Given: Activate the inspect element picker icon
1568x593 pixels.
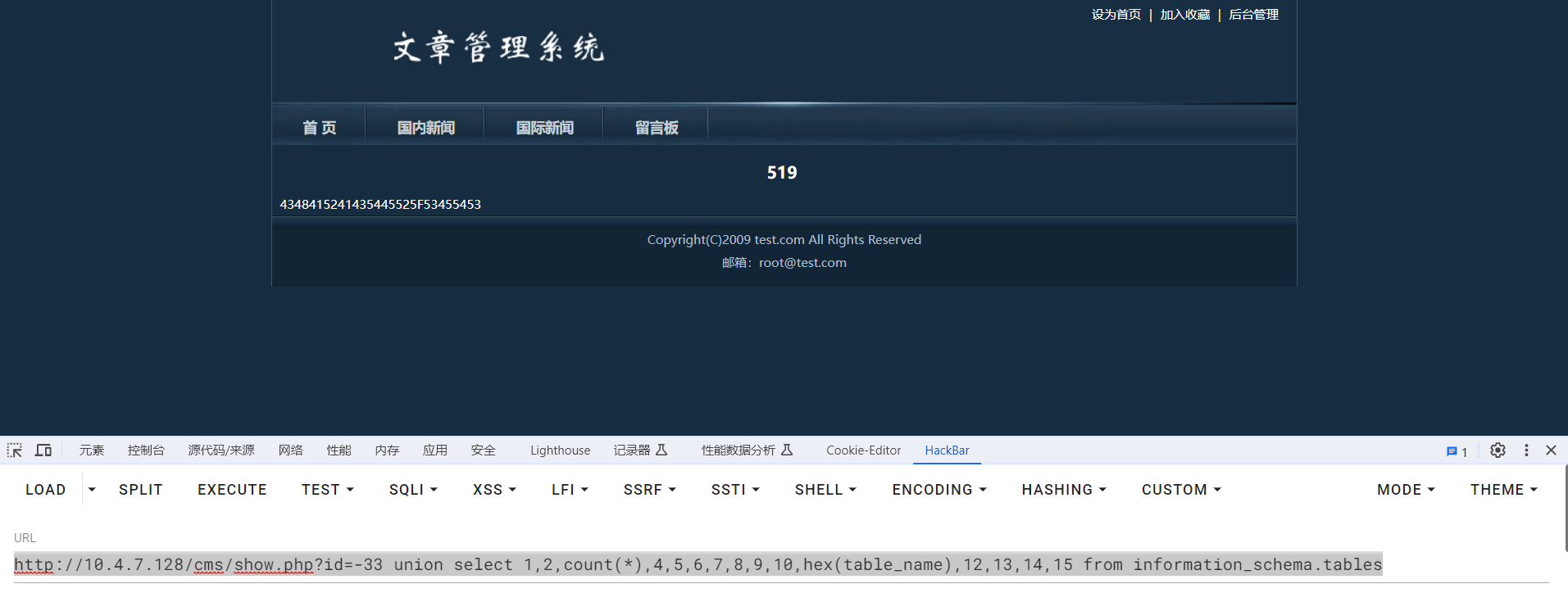Looking at the screenshot, I should click(x=15, y=450).
